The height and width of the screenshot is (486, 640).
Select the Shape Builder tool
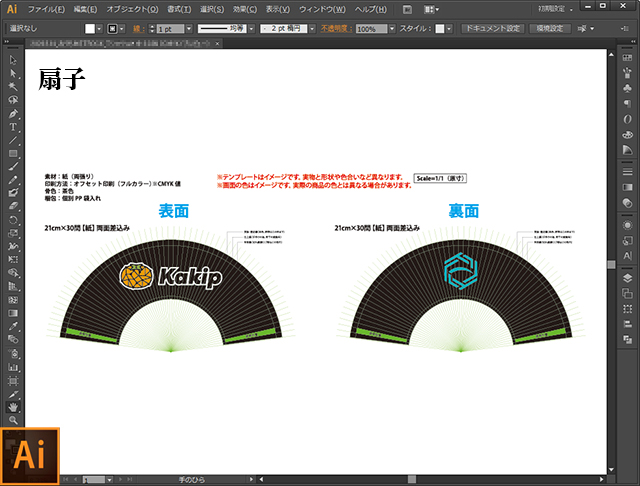click(x=13, y=273)
